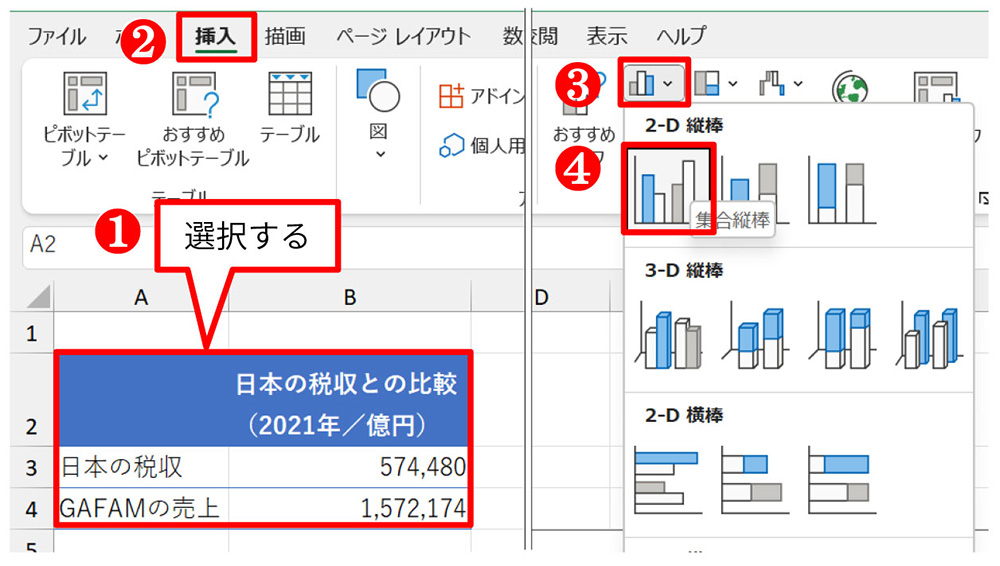Expand the hierarchy chart dropdown

tap(716, 83)
